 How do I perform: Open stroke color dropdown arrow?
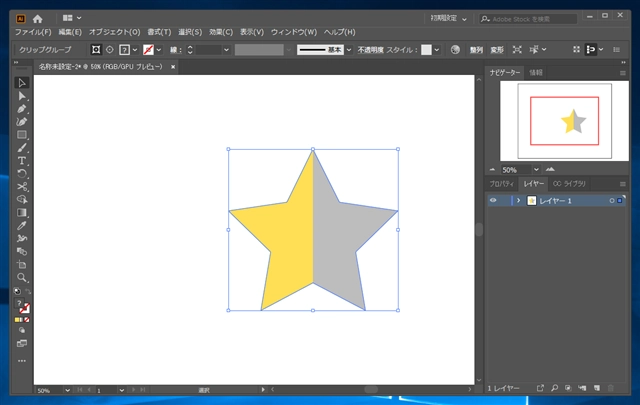(x=159, y=50)
